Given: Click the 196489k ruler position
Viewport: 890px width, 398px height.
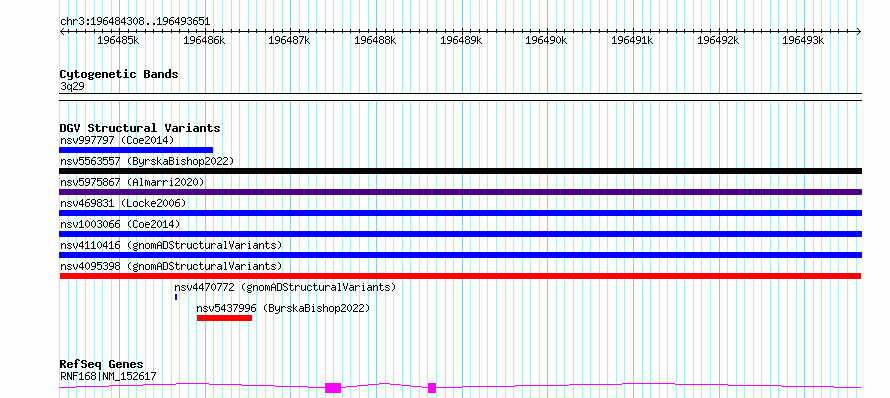Looking at the screenshot, I should (461, 40).
